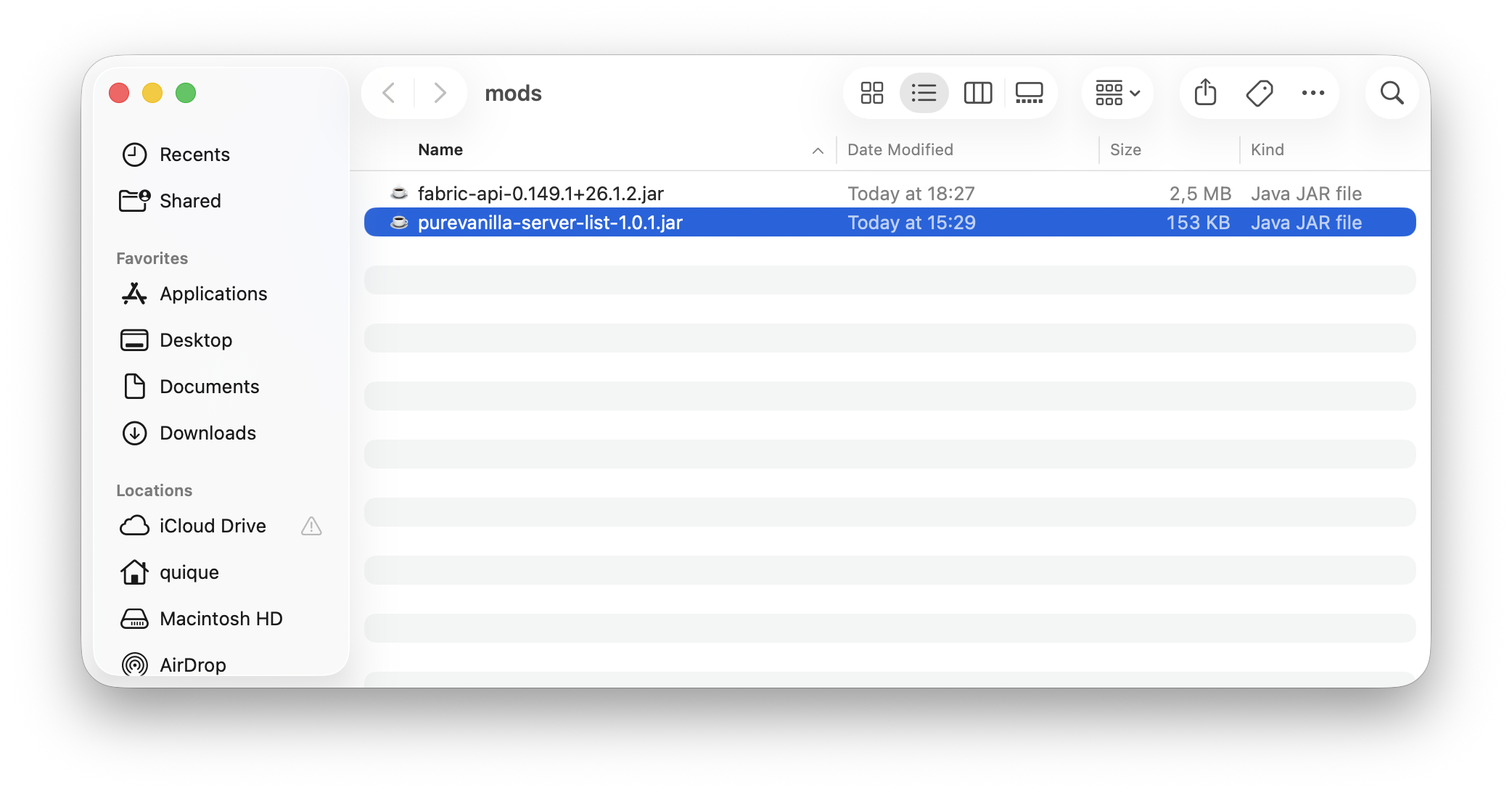Open the Group By dropdown
This screenshot has width=1512, height=795.
click(x=1118, y=93)
